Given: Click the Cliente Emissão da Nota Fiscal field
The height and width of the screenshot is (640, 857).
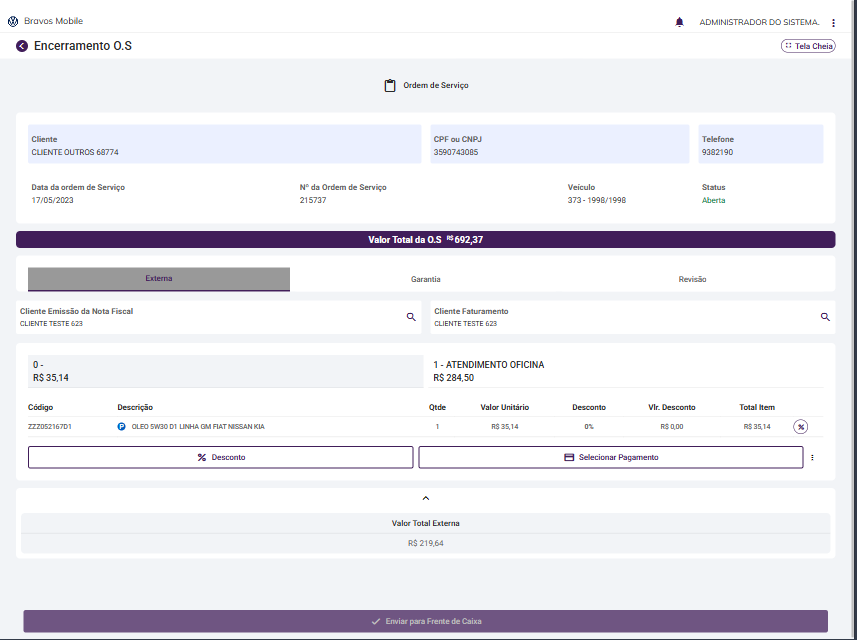Looking at the screenshot, I should tap(219, 317).
